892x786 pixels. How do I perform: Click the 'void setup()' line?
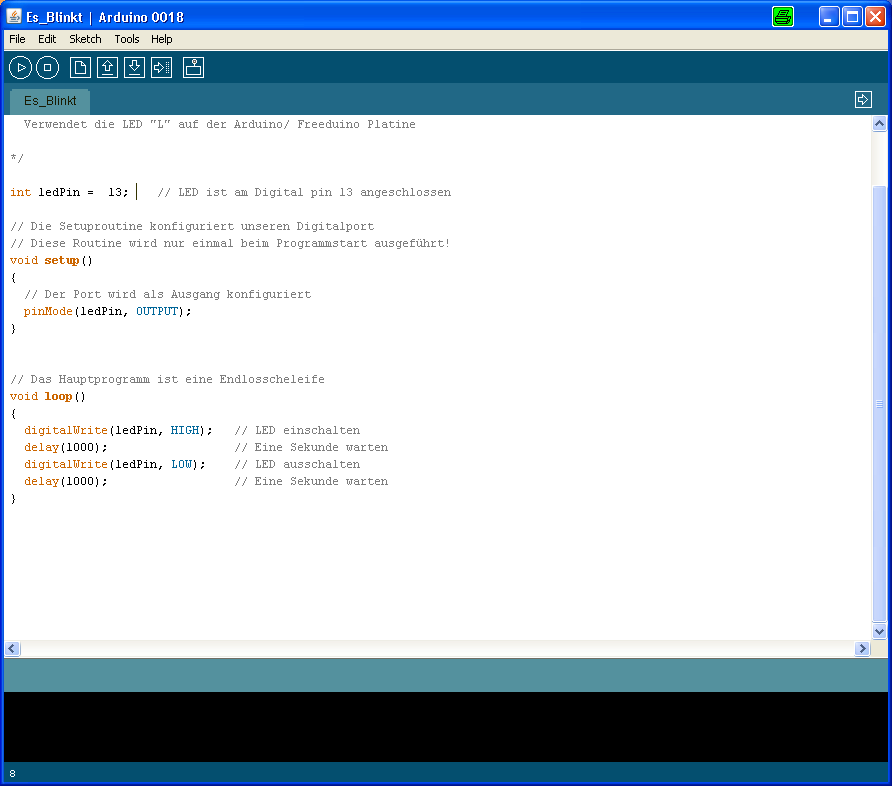pyautogui.click(x=51, y=260)
